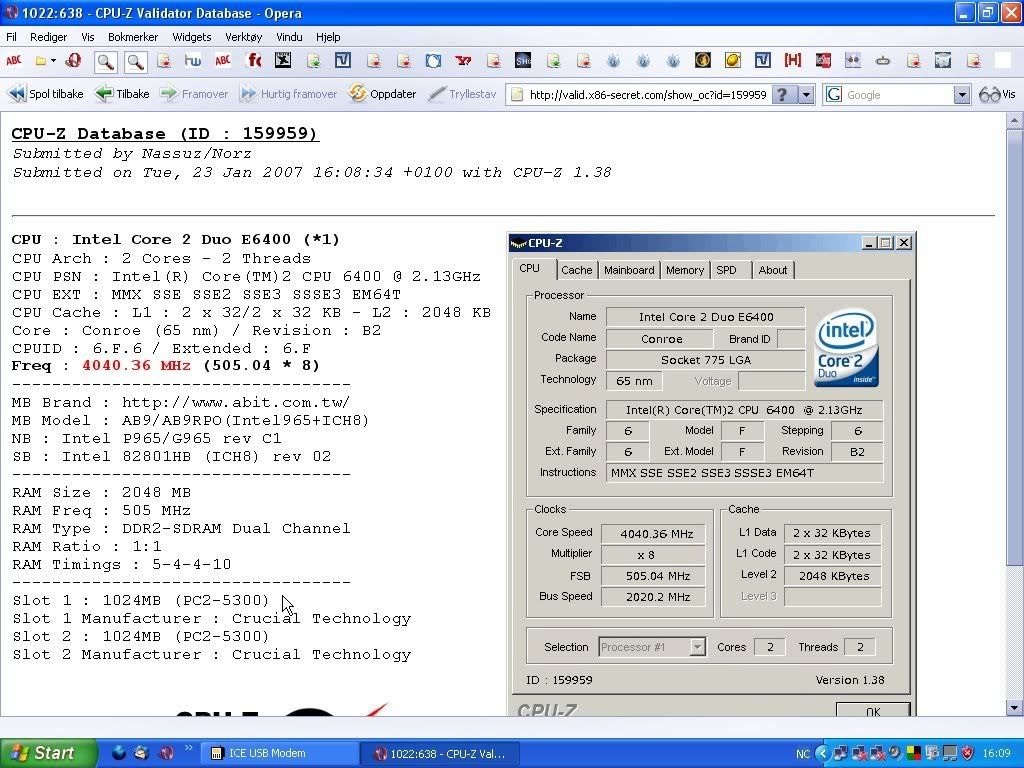
Task: Click the Start button
Action: click(47, 753)
